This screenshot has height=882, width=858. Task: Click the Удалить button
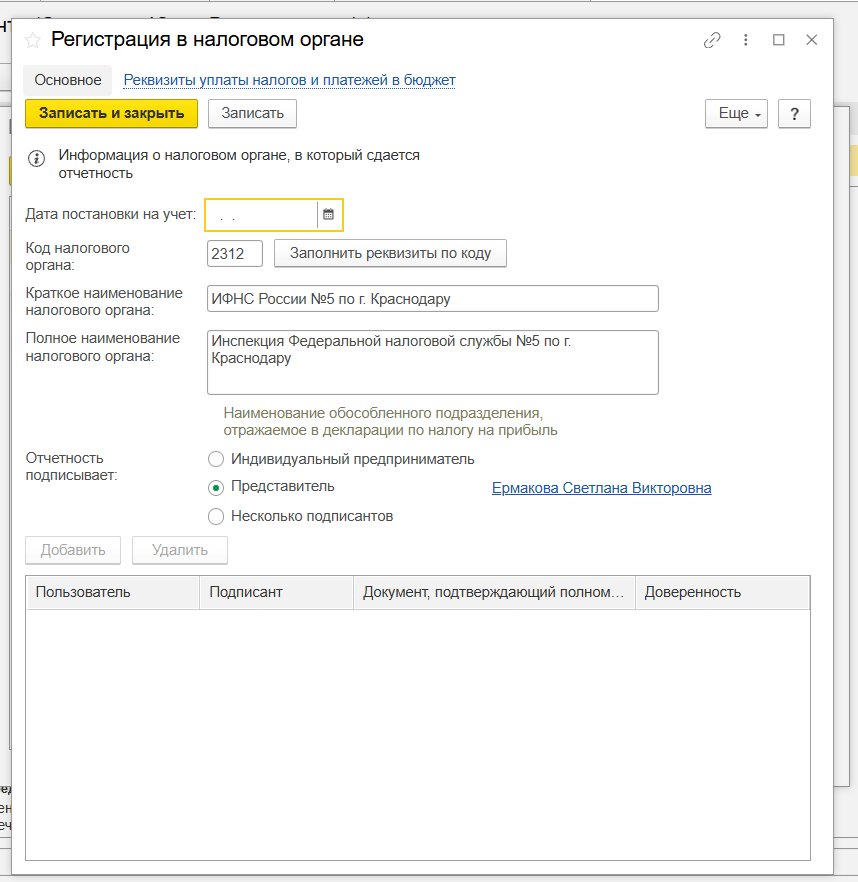pyautogui.click(x=179, y=550)
